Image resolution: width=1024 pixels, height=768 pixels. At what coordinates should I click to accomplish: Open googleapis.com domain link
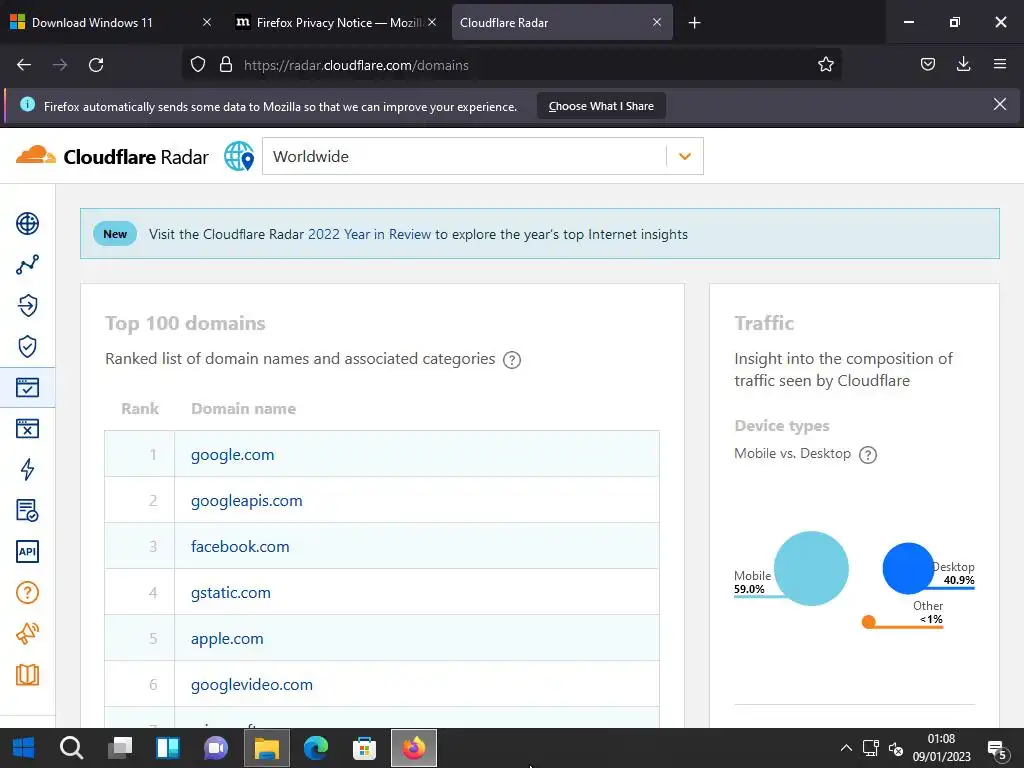click(246, 501)
